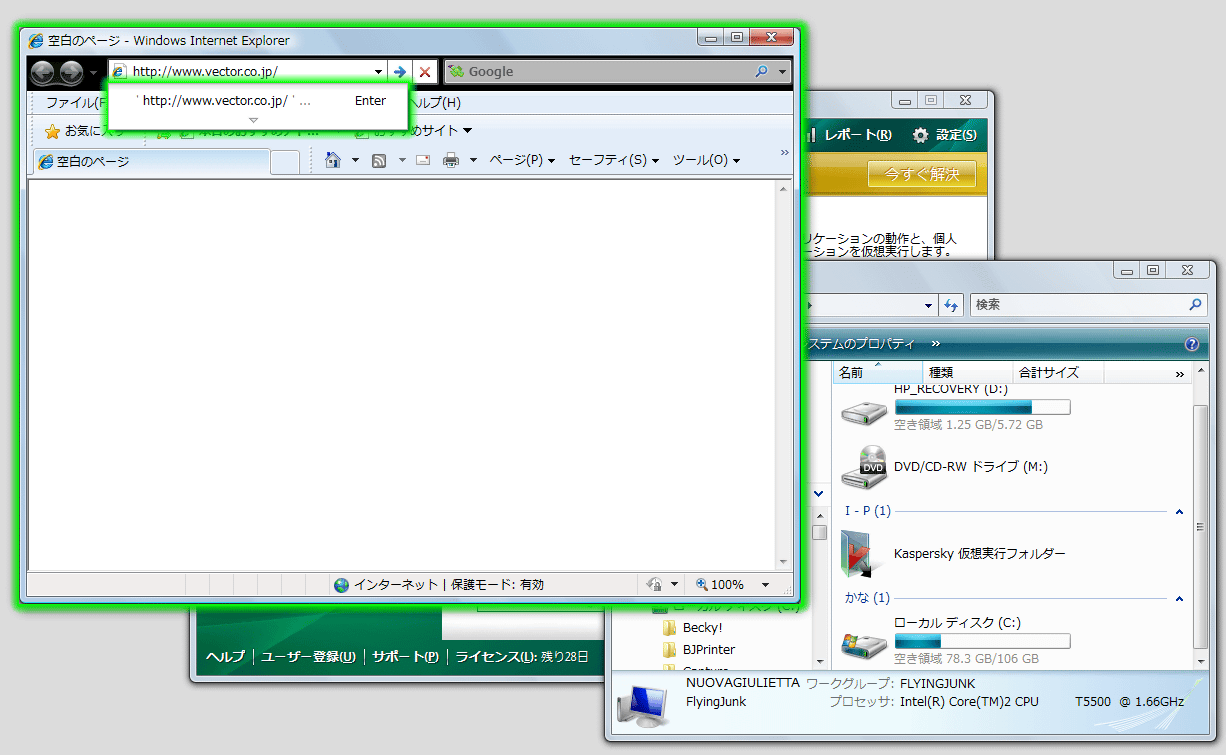The image size is (1226, 755).
Task: Click the Back button in Internet Explorer
Action: point(44,72)
